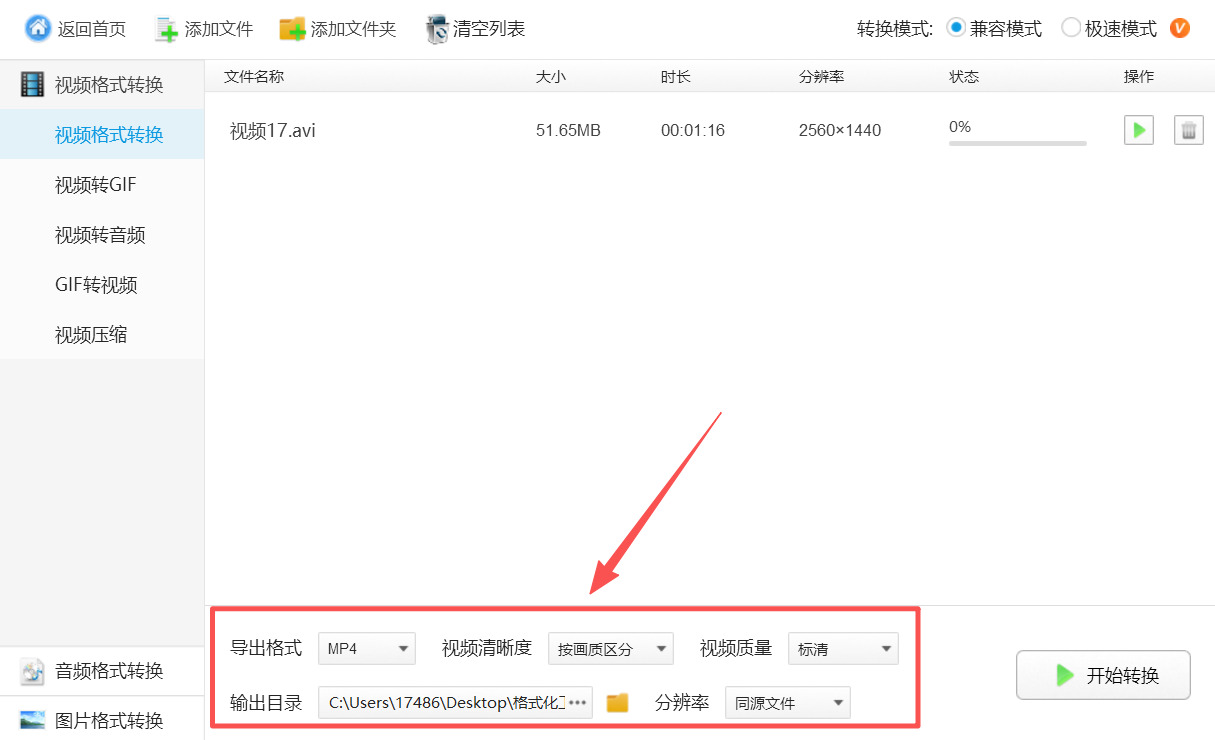Open the 图片格式转换 section
Image resolution: width=1215 pixels, height=740 pixels.
click(x=102, y=720)
